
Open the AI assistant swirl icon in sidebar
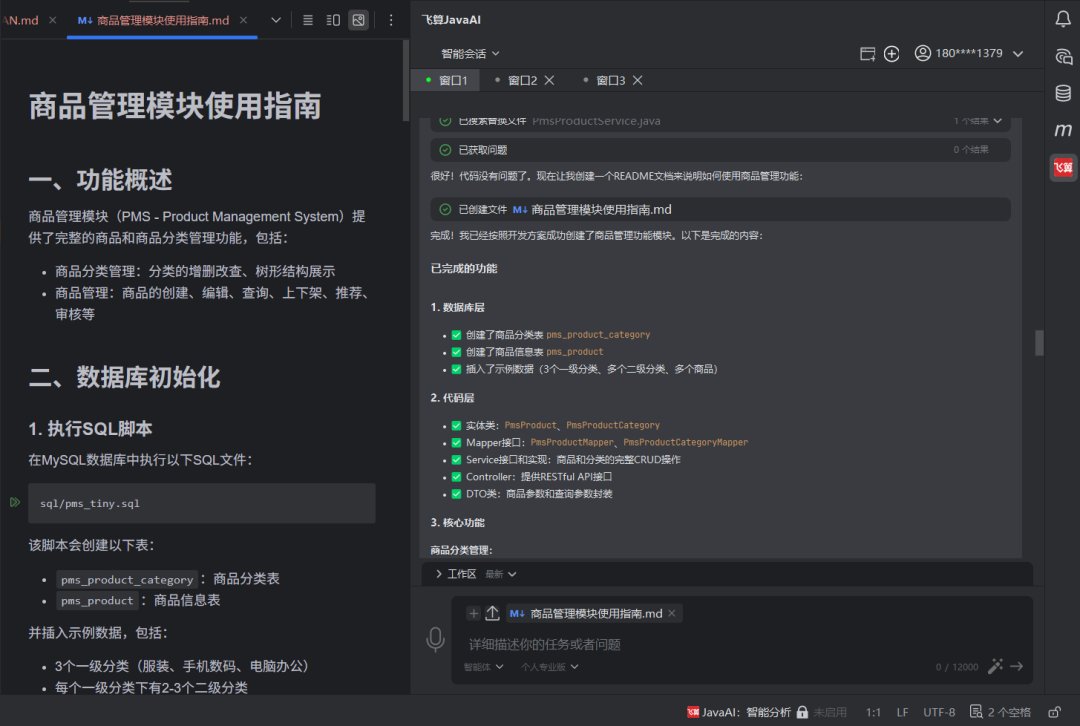[1063, 56]
